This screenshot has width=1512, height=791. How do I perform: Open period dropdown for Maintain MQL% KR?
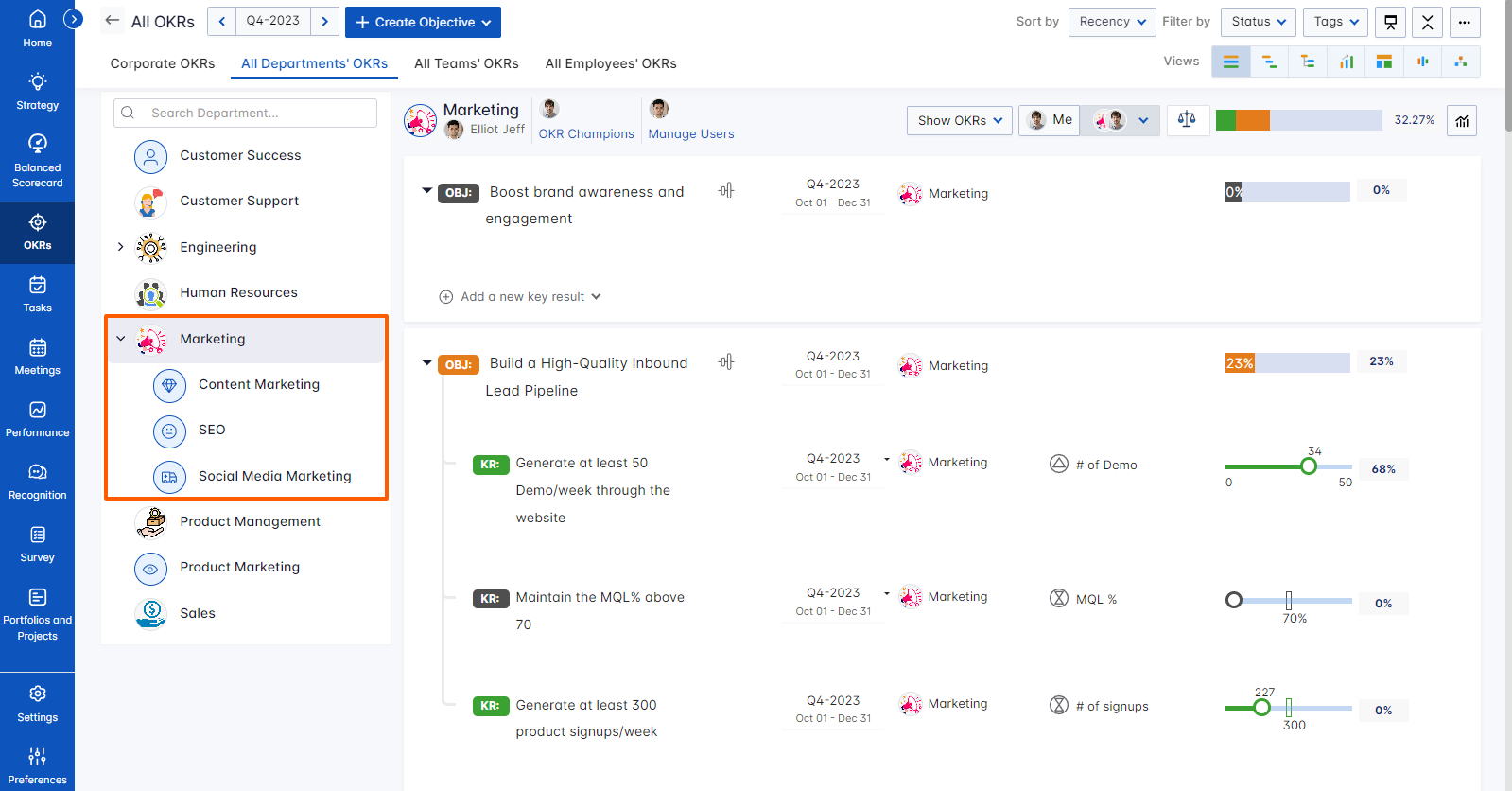click(886, 593)
